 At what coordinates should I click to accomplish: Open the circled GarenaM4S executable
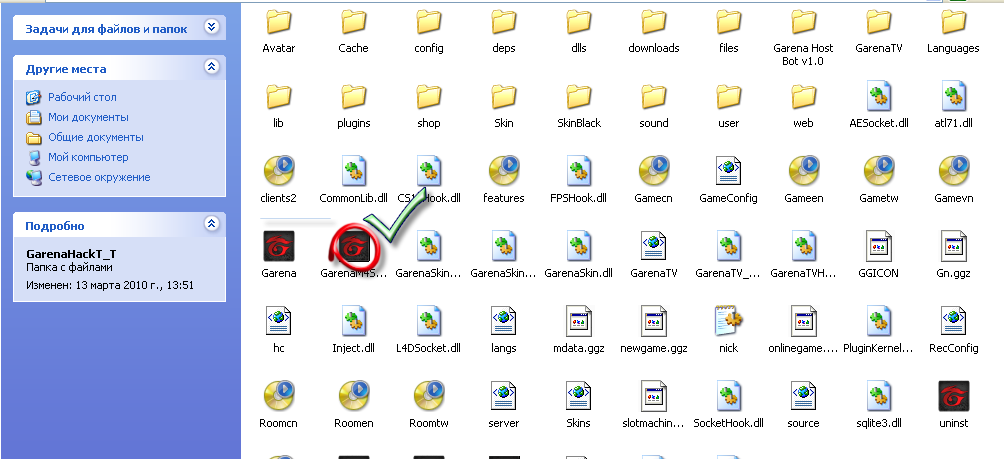coord(354,246)
